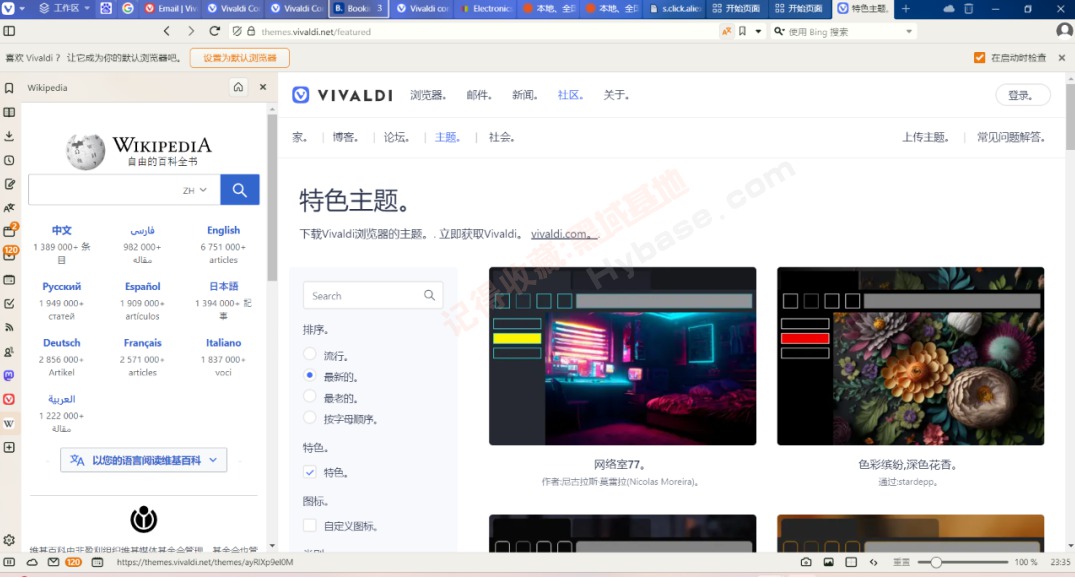Screen dimensions: 1075x578
Task: Open the History panel clock icon
Action: (x=9, y=160)
